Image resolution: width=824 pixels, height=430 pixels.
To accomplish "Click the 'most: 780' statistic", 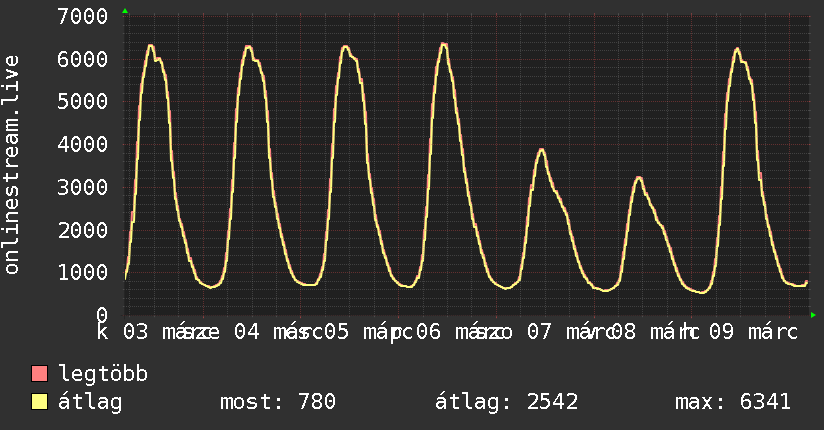I will pos(277,402).
